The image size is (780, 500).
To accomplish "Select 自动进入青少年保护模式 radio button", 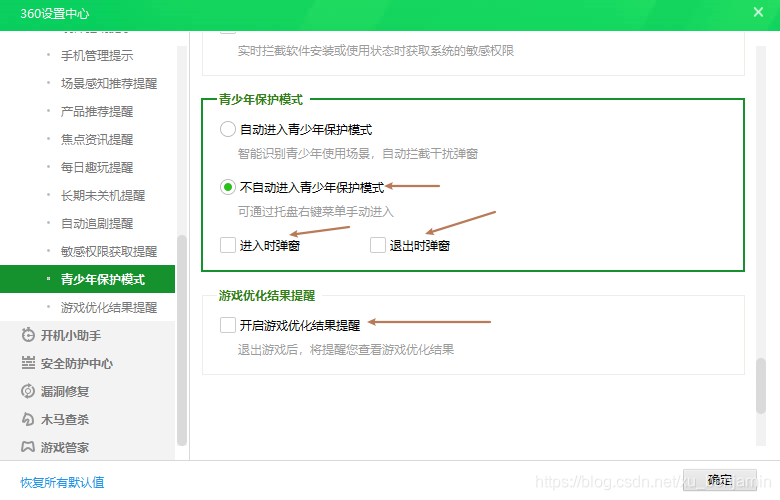I will (x=227, y=129).
